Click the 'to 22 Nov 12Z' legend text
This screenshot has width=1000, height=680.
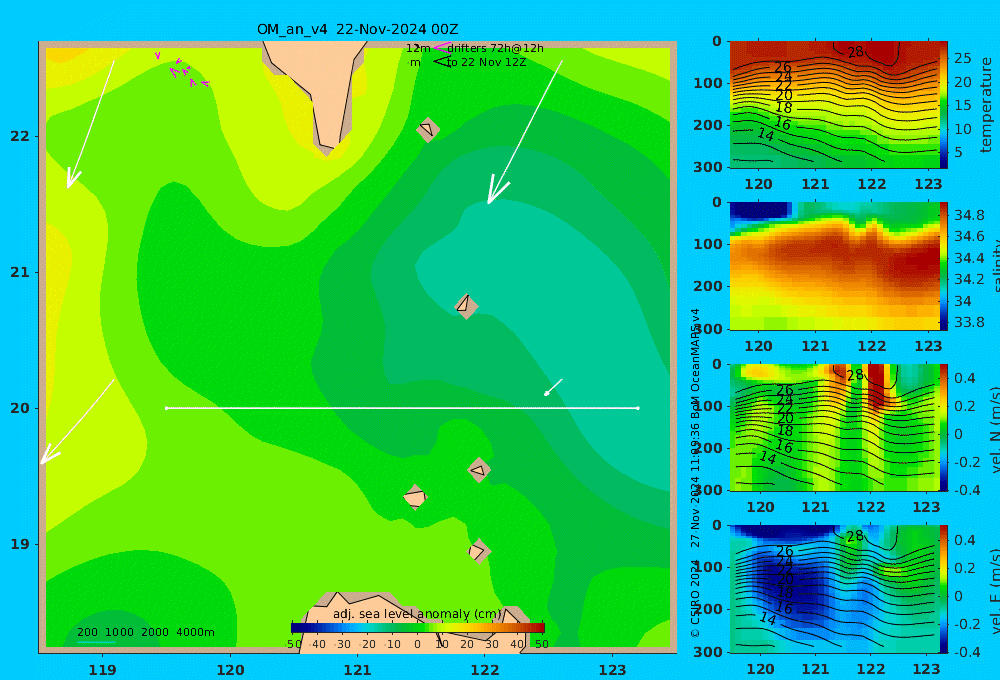coord(486,62)
